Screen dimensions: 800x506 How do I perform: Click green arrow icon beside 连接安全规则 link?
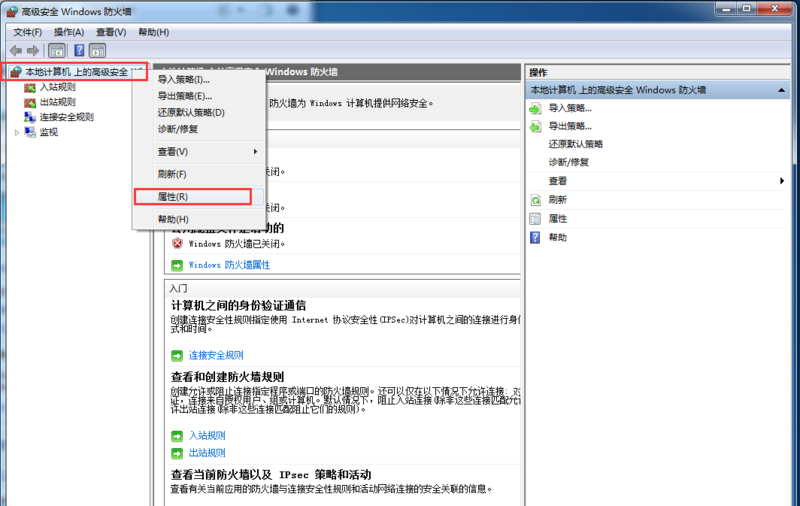pos(177,356)
